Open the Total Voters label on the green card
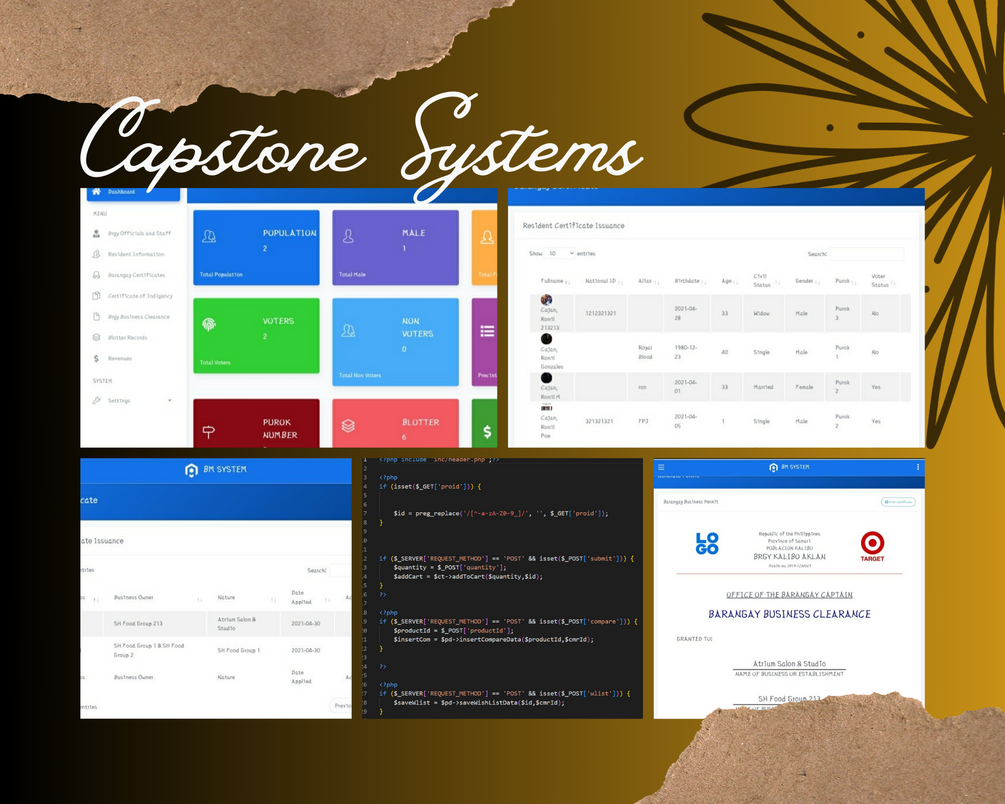The image size is (1005, 804). tap(215, 362)
